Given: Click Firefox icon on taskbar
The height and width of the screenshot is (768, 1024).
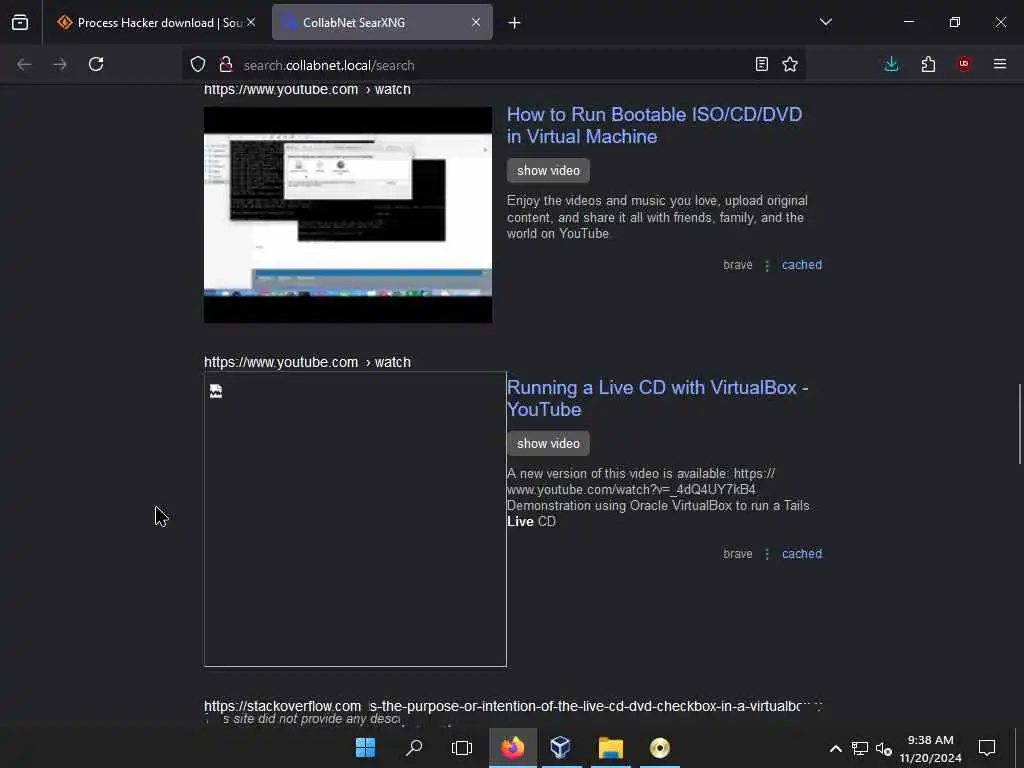Looking at the screenshot, I should coord(513,748).
